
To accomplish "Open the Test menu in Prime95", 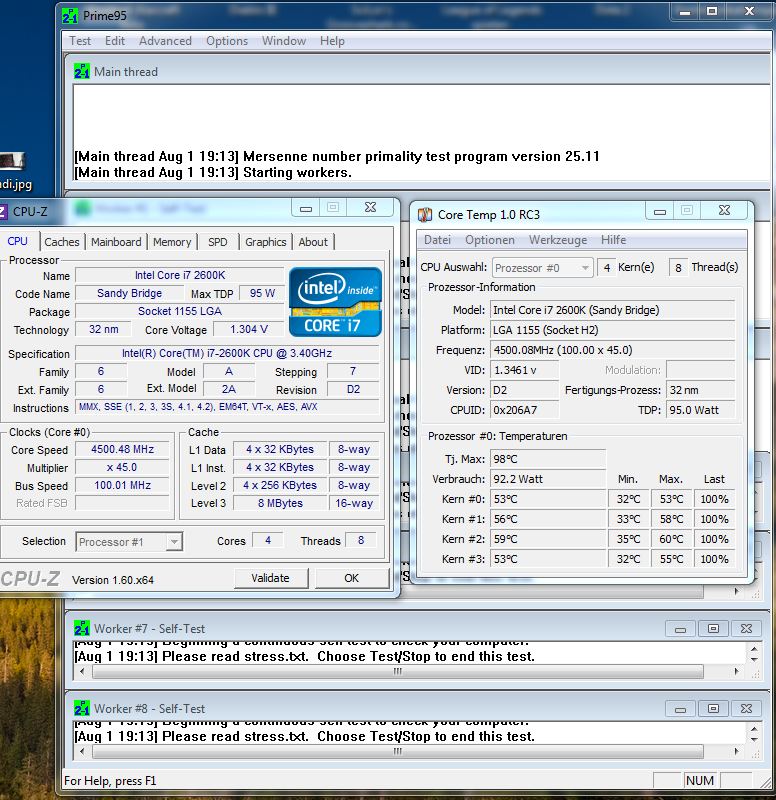I will pyautogui.click(x=80, y=41).
